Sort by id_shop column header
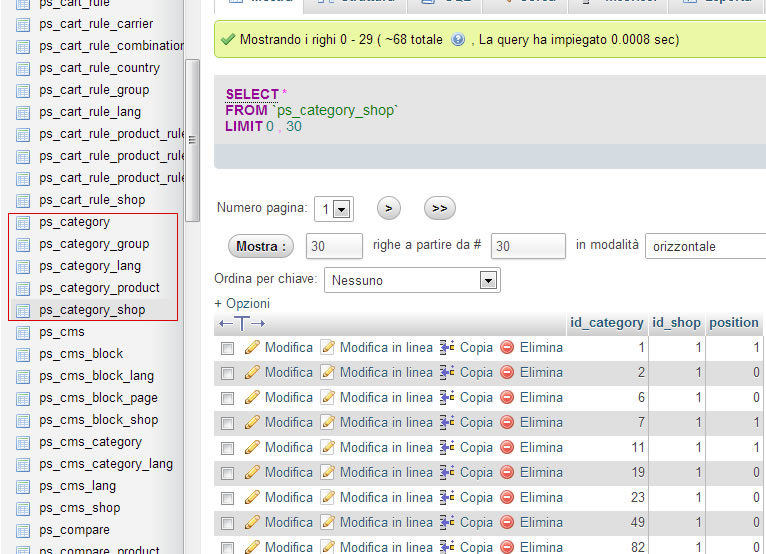The height and width of the screenshot is (554, 766). point(676,322)
